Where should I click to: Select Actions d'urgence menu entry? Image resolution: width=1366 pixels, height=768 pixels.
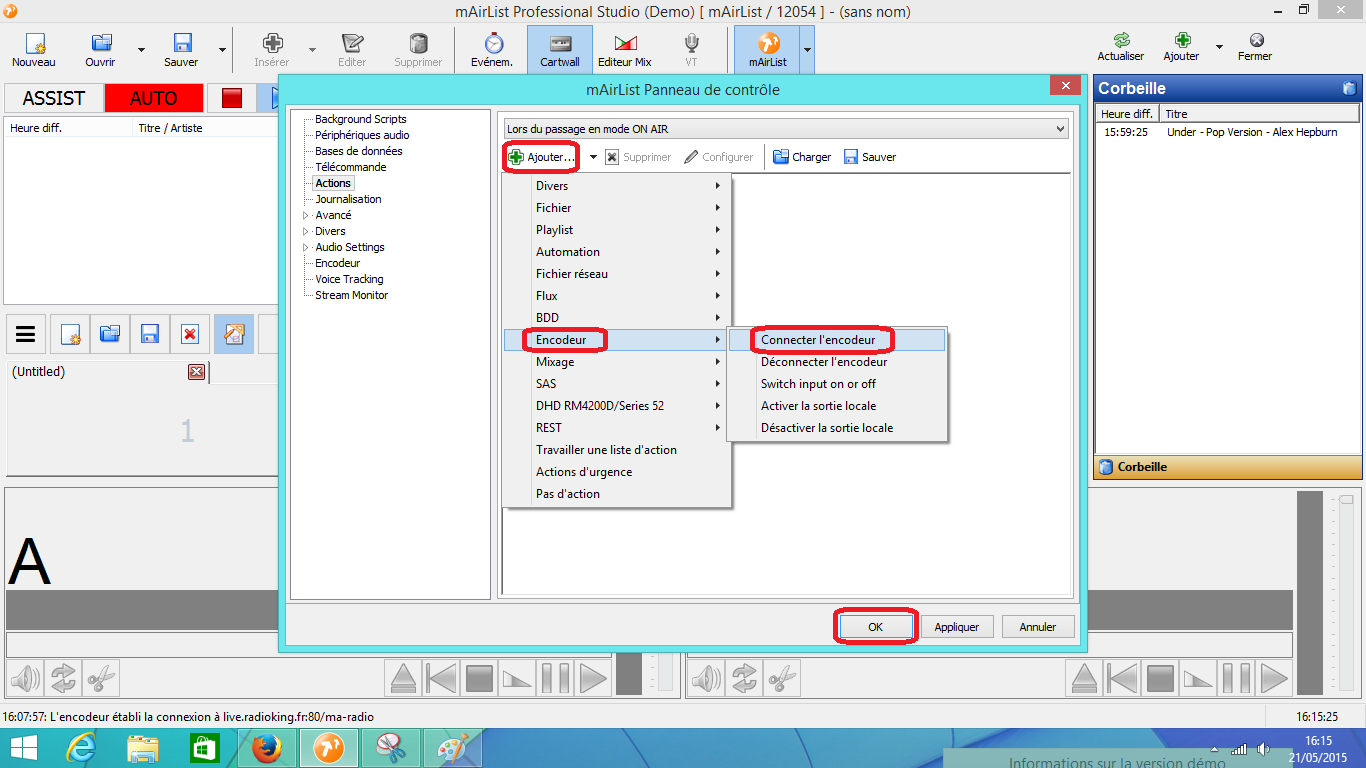[x=617, y=472]
